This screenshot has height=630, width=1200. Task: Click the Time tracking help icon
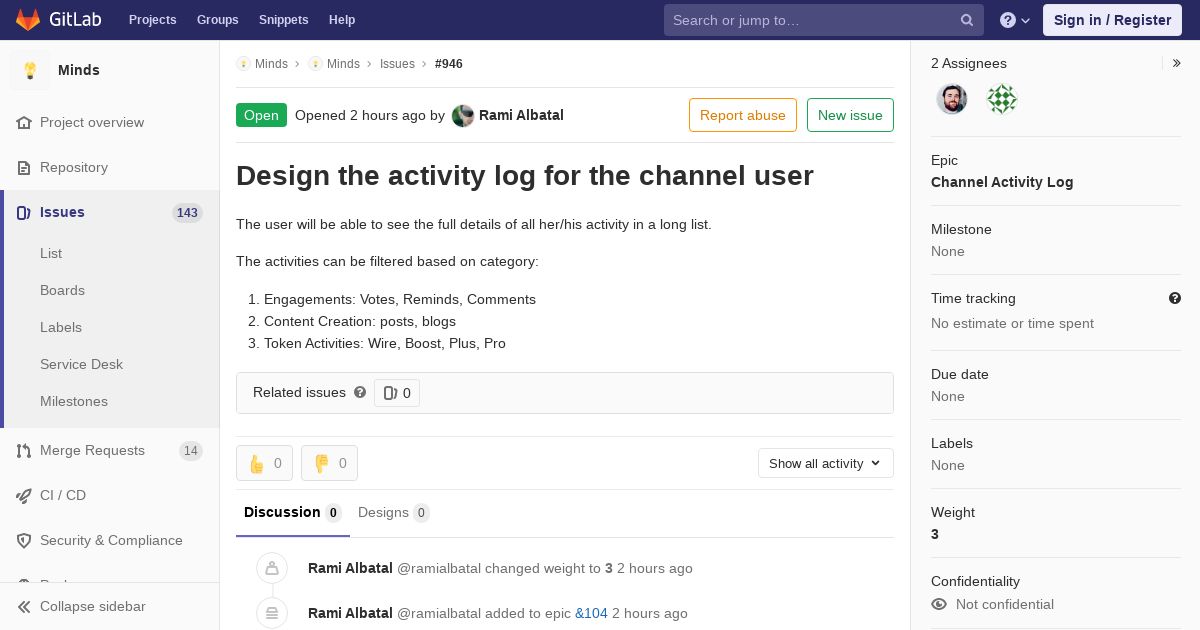point(1175,298)
